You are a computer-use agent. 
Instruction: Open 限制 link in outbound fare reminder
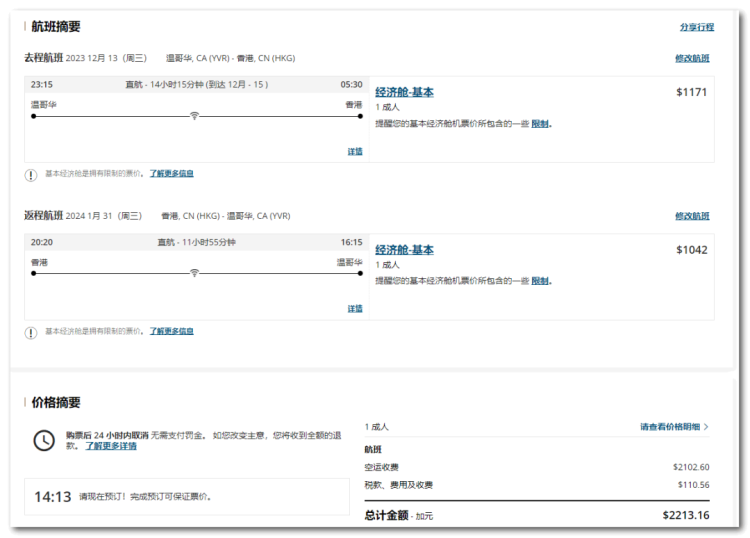(x=539, y=124)
